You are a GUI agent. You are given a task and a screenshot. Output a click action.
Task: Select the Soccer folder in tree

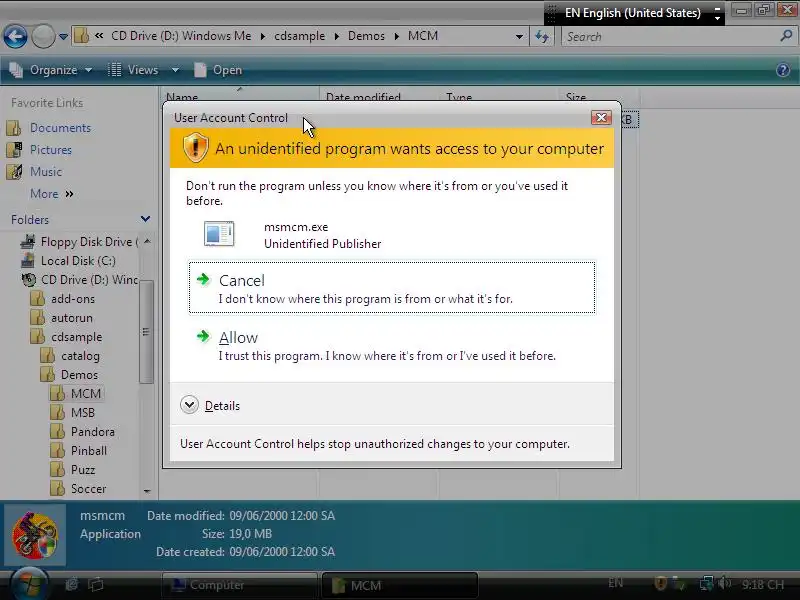(x=88, y=489)
